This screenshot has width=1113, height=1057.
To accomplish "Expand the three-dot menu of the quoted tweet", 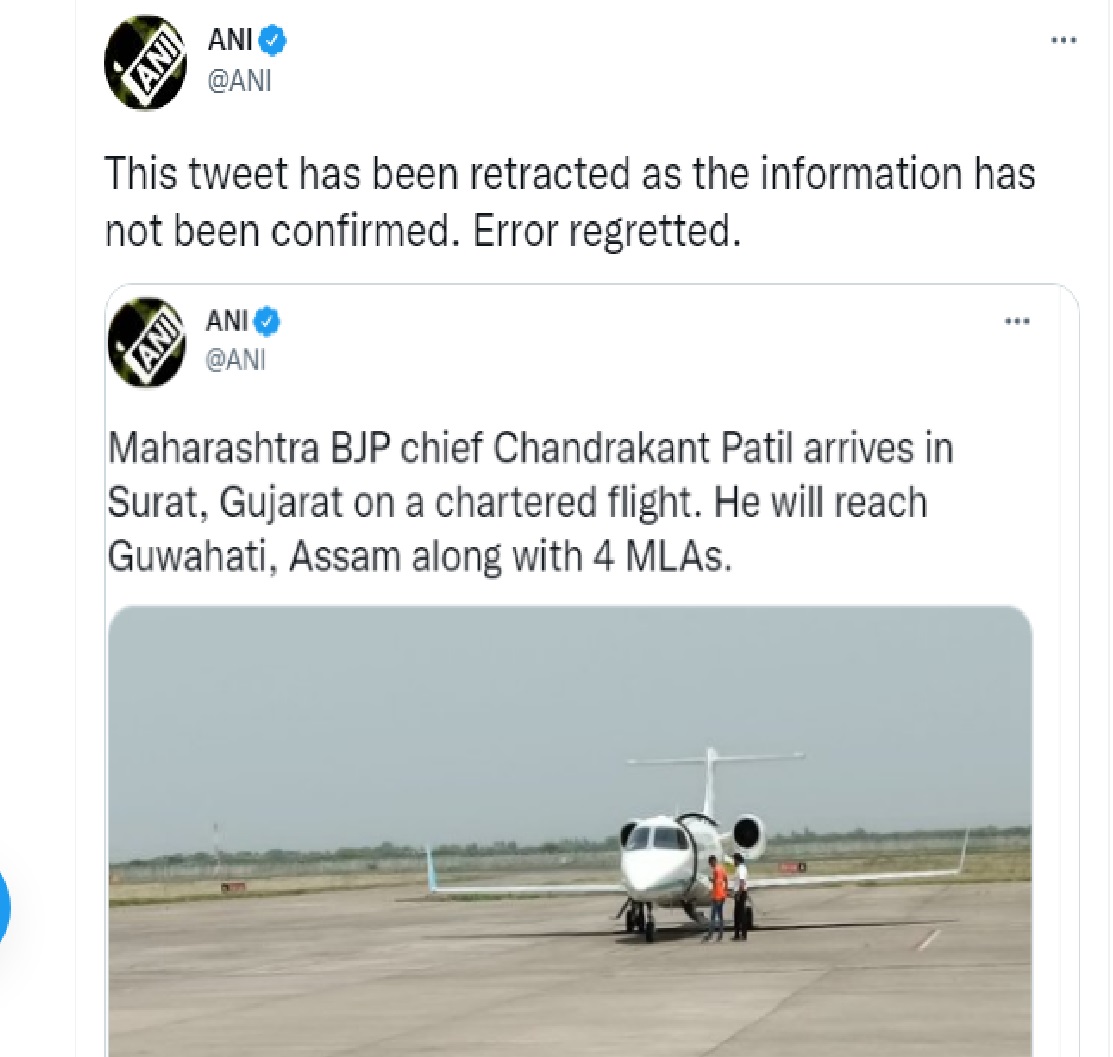I will [x=1016, y=322].
